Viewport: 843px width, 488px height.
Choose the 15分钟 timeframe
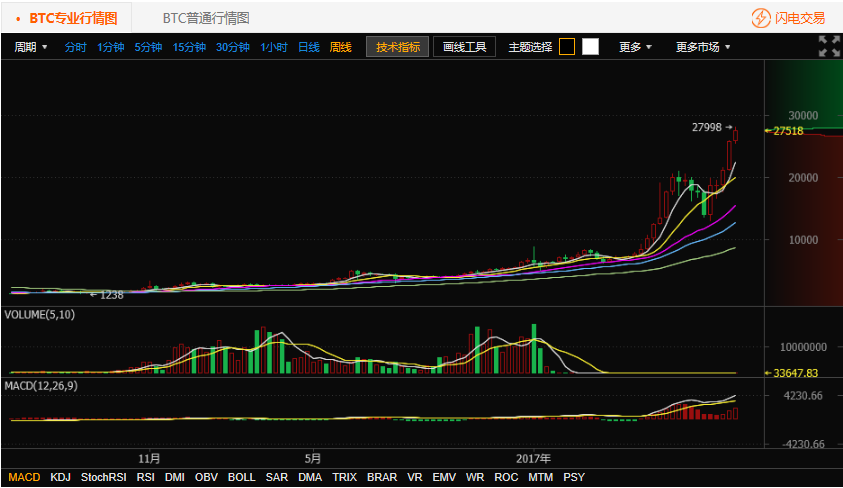(x=189, y=47)
